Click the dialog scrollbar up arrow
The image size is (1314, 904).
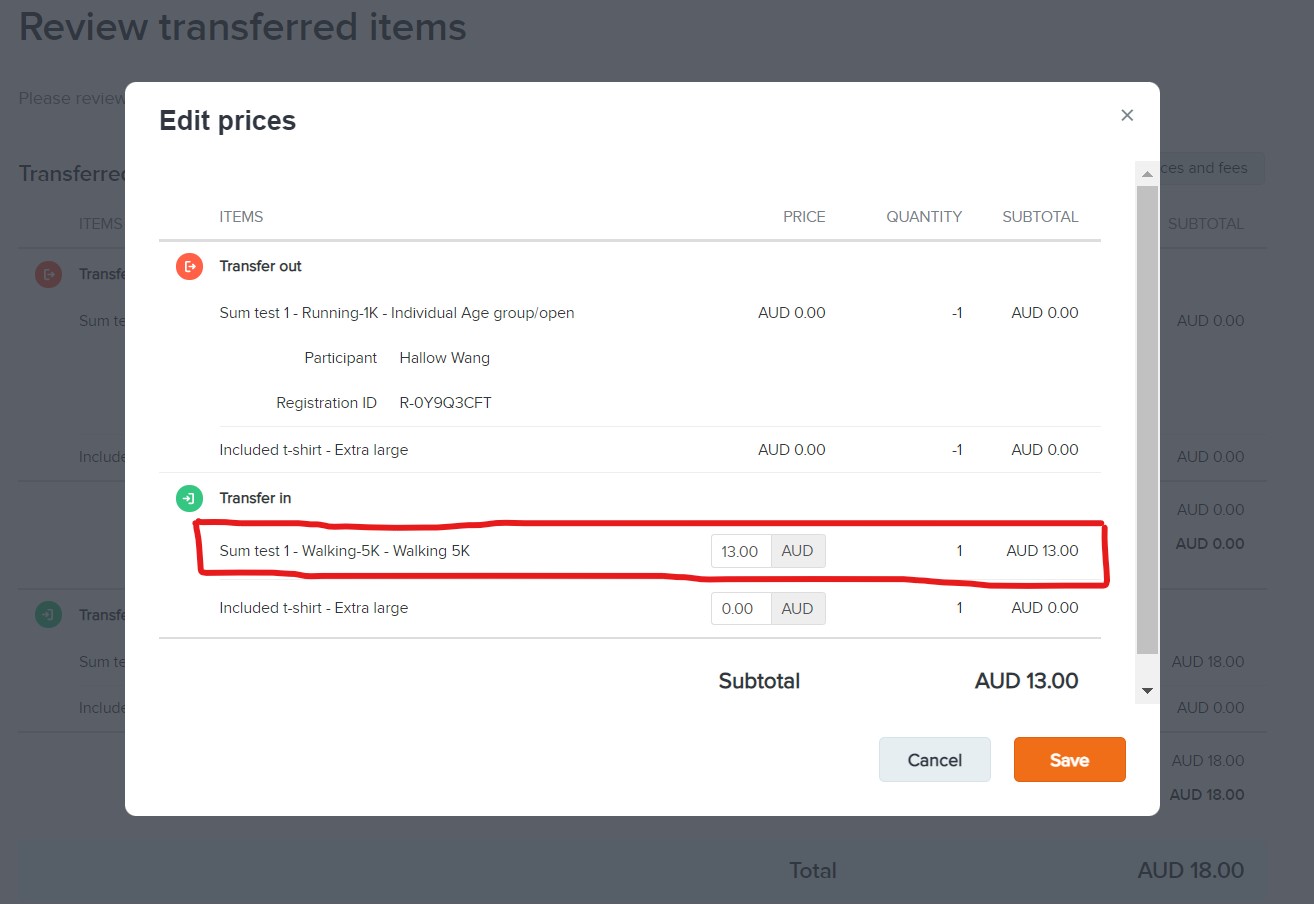coord(1147,173)
